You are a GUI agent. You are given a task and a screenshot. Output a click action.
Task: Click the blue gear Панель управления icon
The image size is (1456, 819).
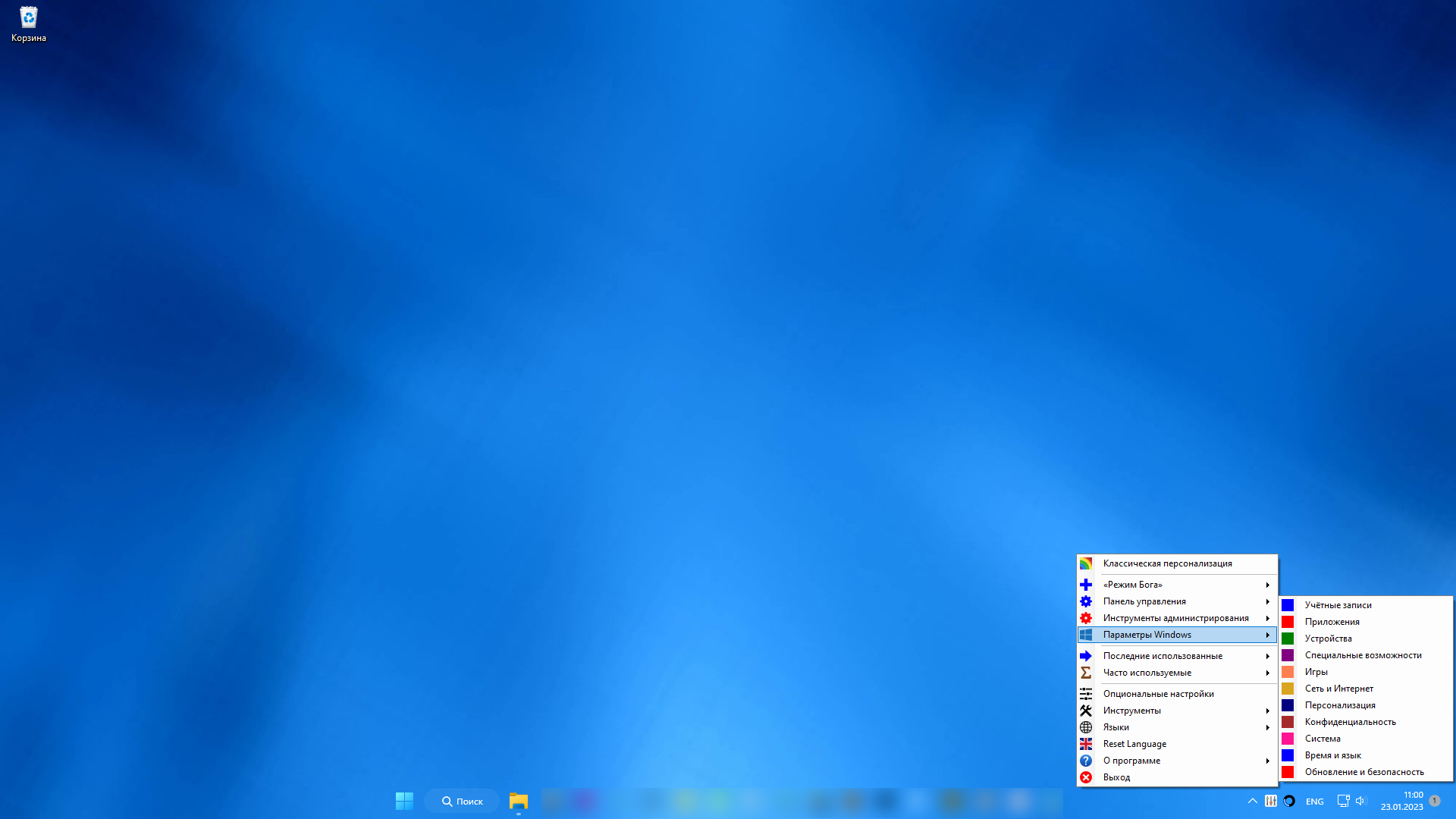click(1086, 601)
